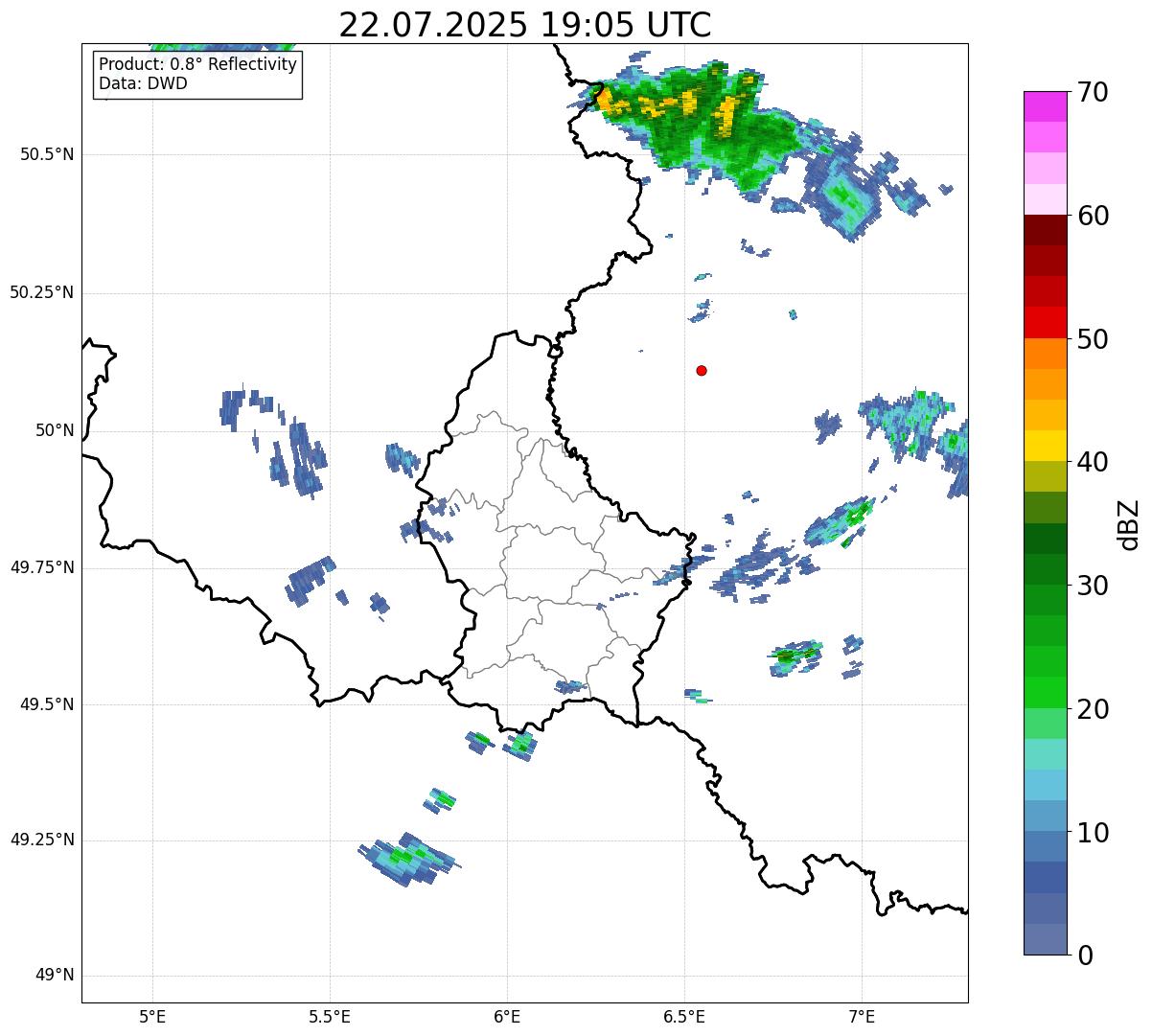This screenshot has height=1036, width=1152.
Task: Click the 50.25°N latitude label
Action: (41, 292)
